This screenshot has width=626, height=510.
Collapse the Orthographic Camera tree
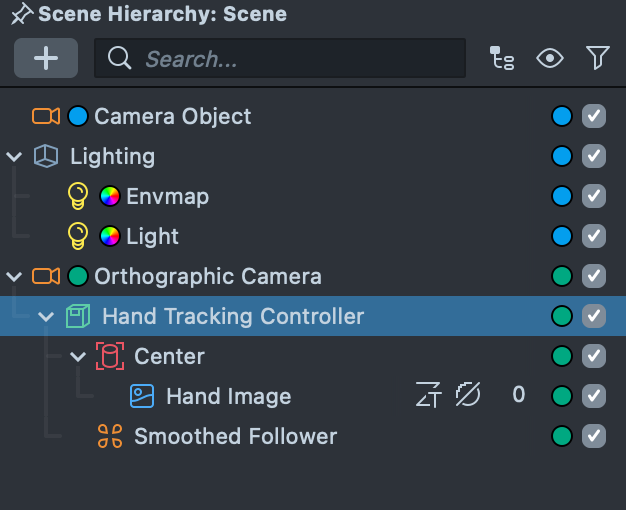click(x=14, y=276)
